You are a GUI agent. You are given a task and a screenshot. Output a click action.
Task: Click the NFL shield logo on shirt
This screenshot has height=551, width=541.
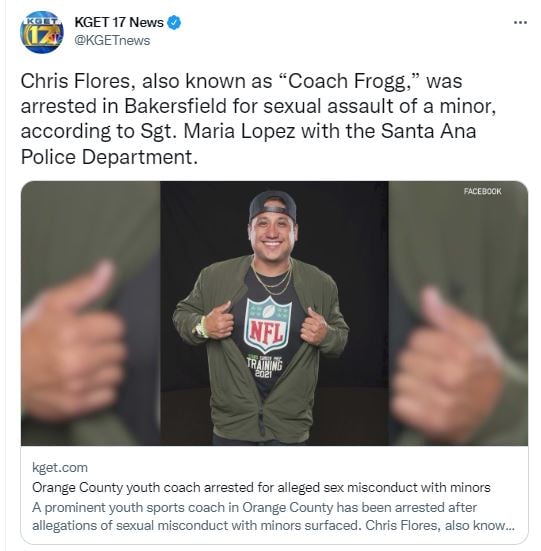[x=268, y=325]
